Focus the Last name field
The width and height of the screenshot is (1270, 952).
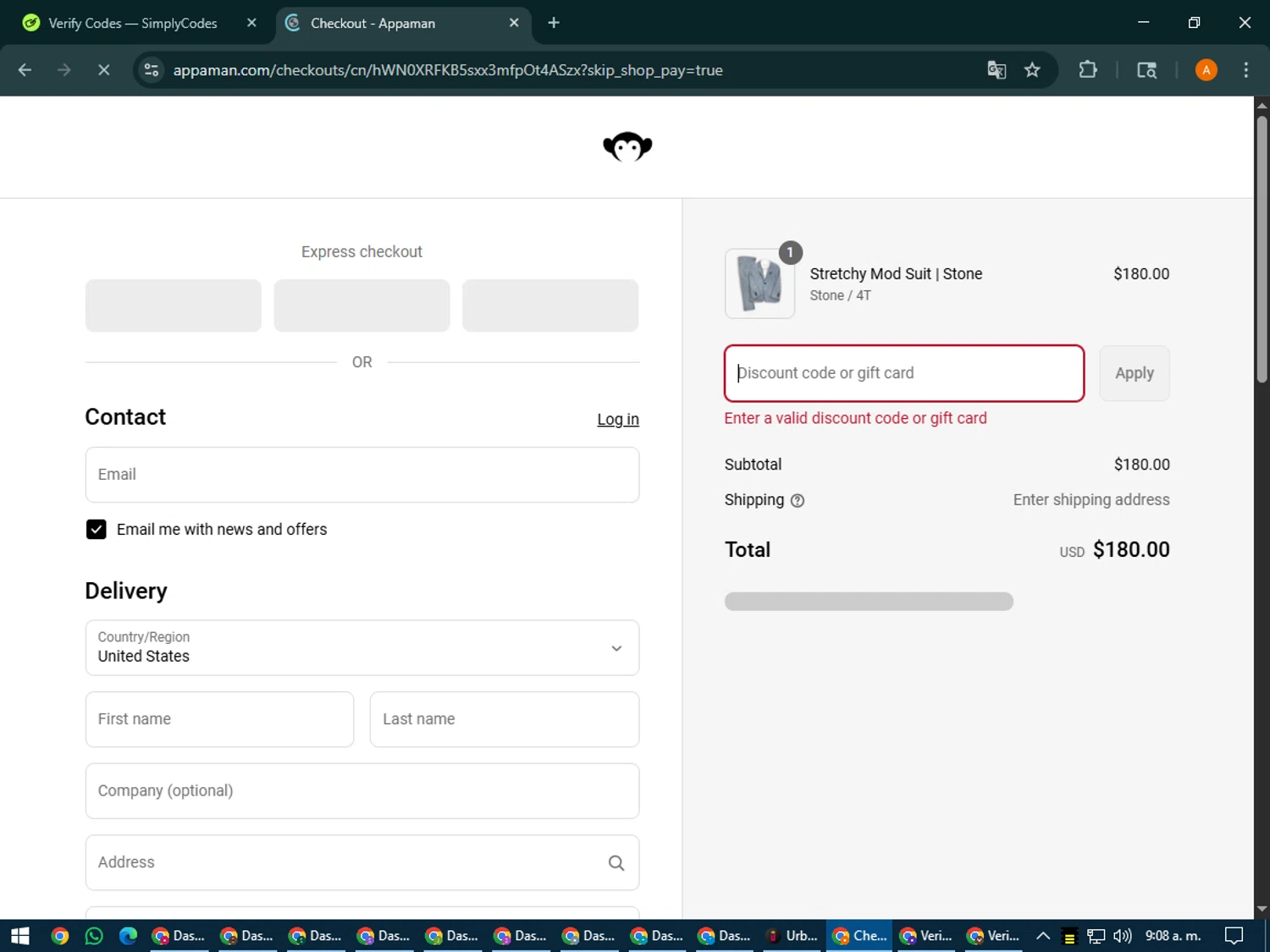point(505,719)
